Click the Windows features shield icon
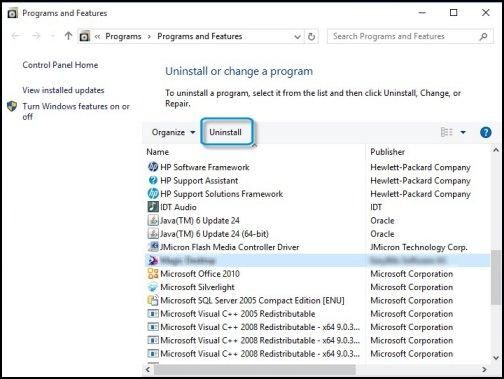504x379 pixels. click(x=12, y=106)
